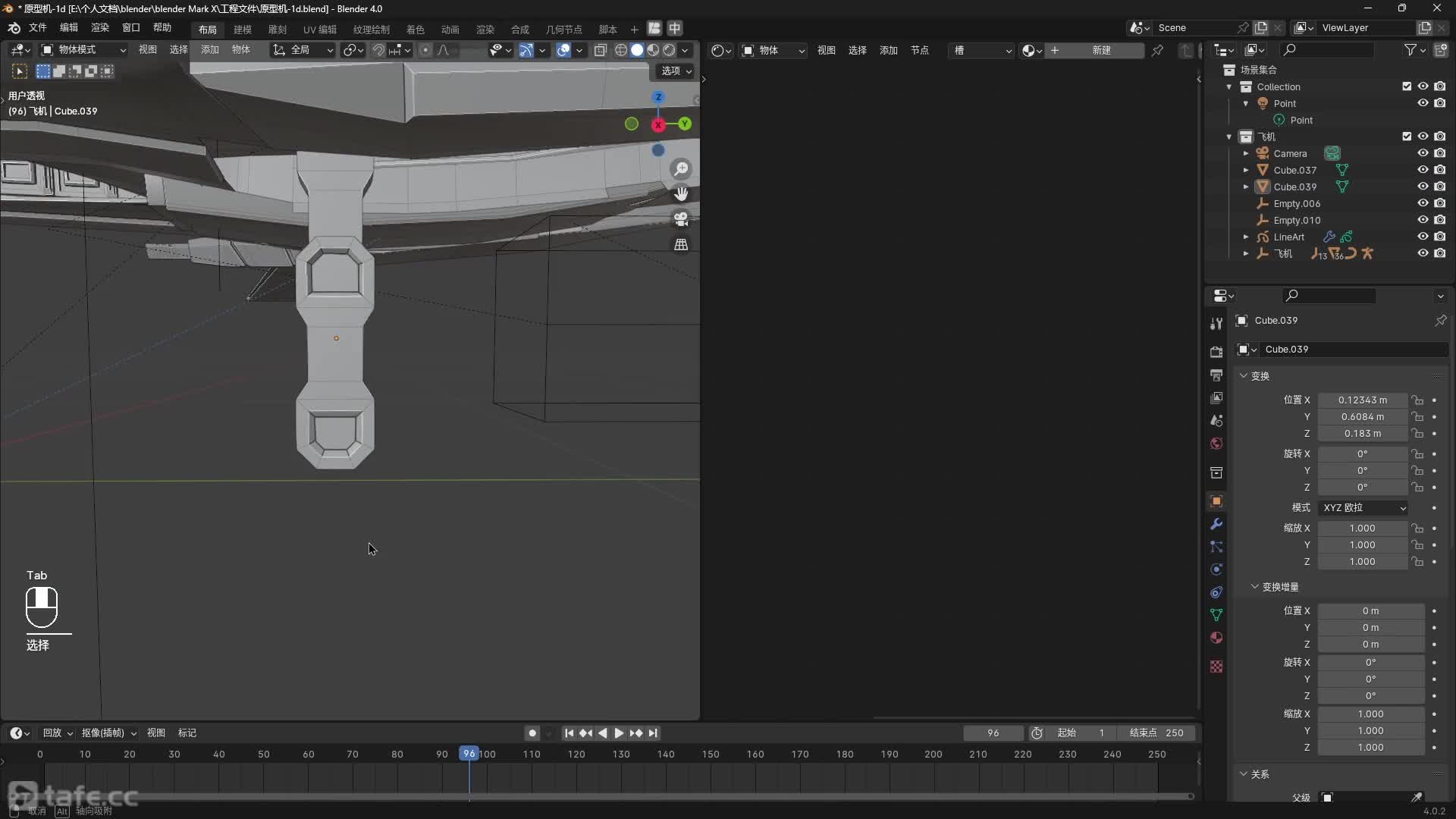Uncheck the 飞机 collection exclude checkbox

tap(1407, 136)
